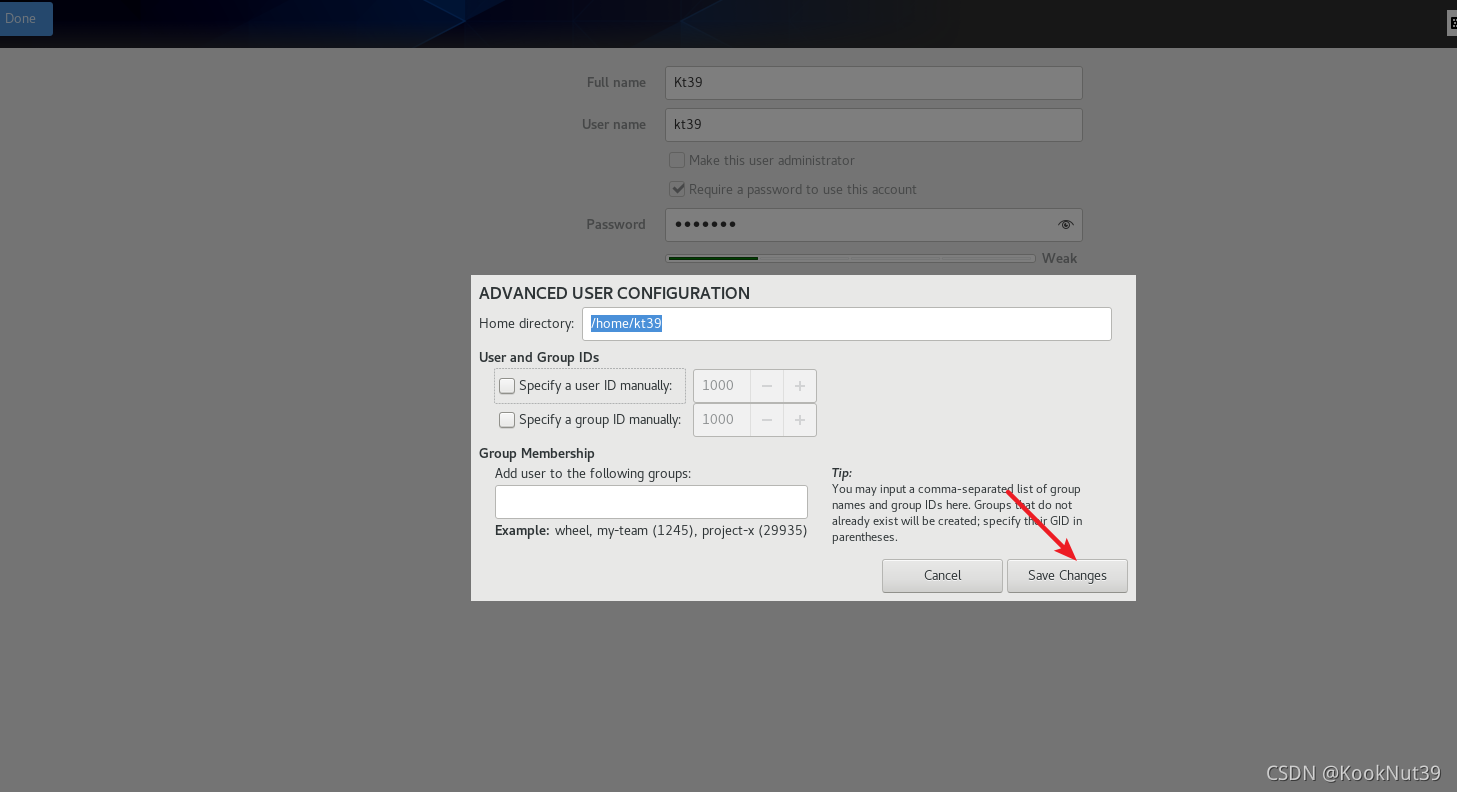
Task: Click the Full name field
Action: pos(873,83)
